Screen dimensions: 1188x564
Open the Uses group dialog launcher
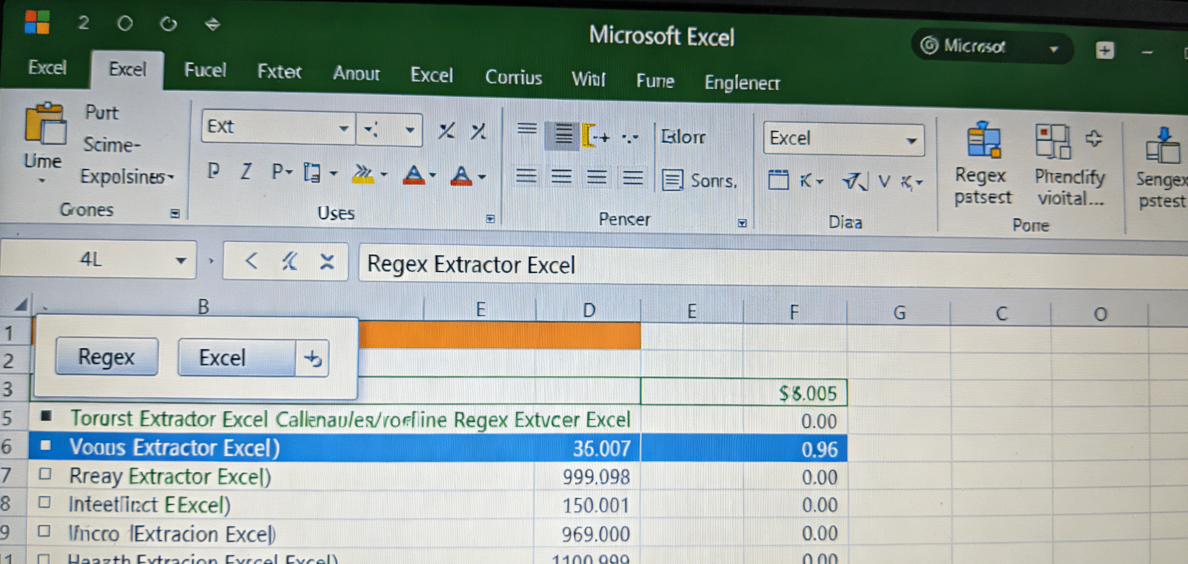490,219
